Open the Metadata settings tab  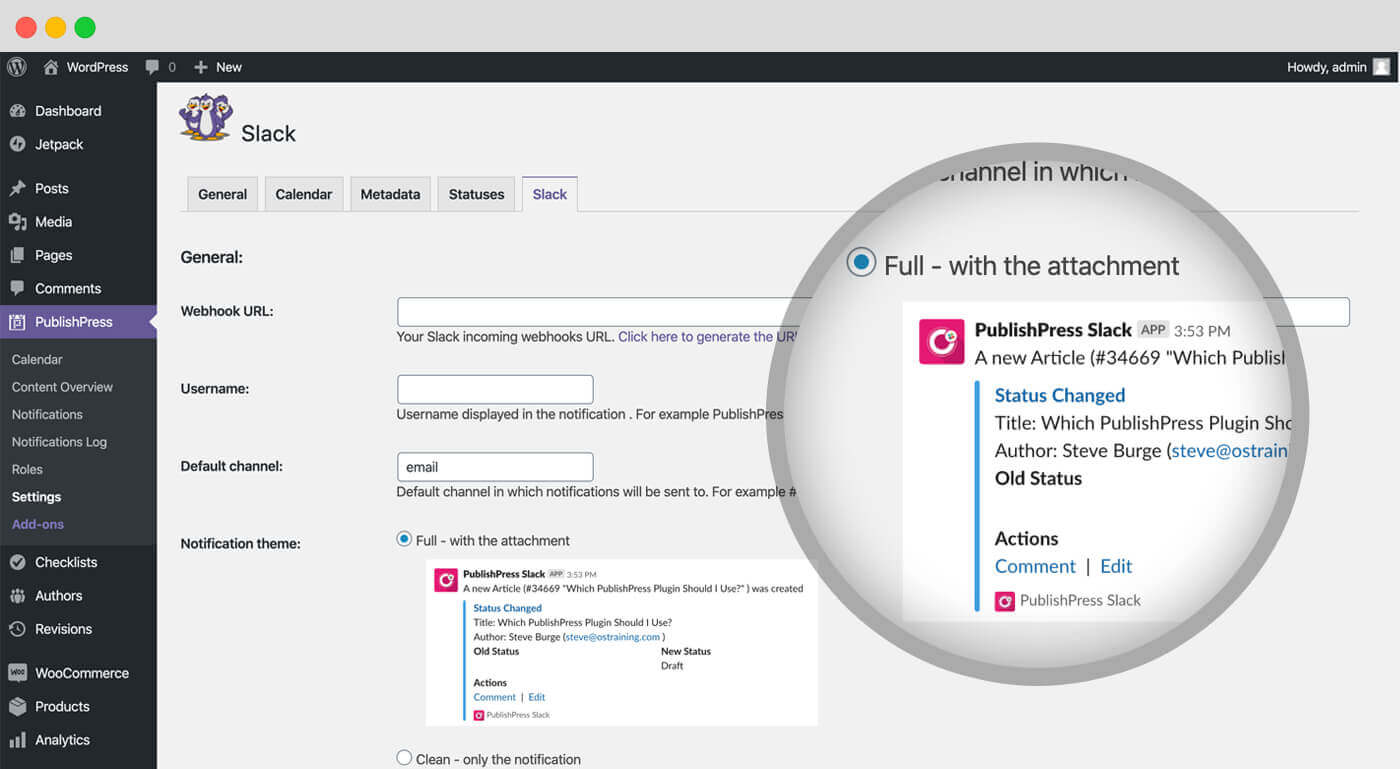tap(390, 194)
